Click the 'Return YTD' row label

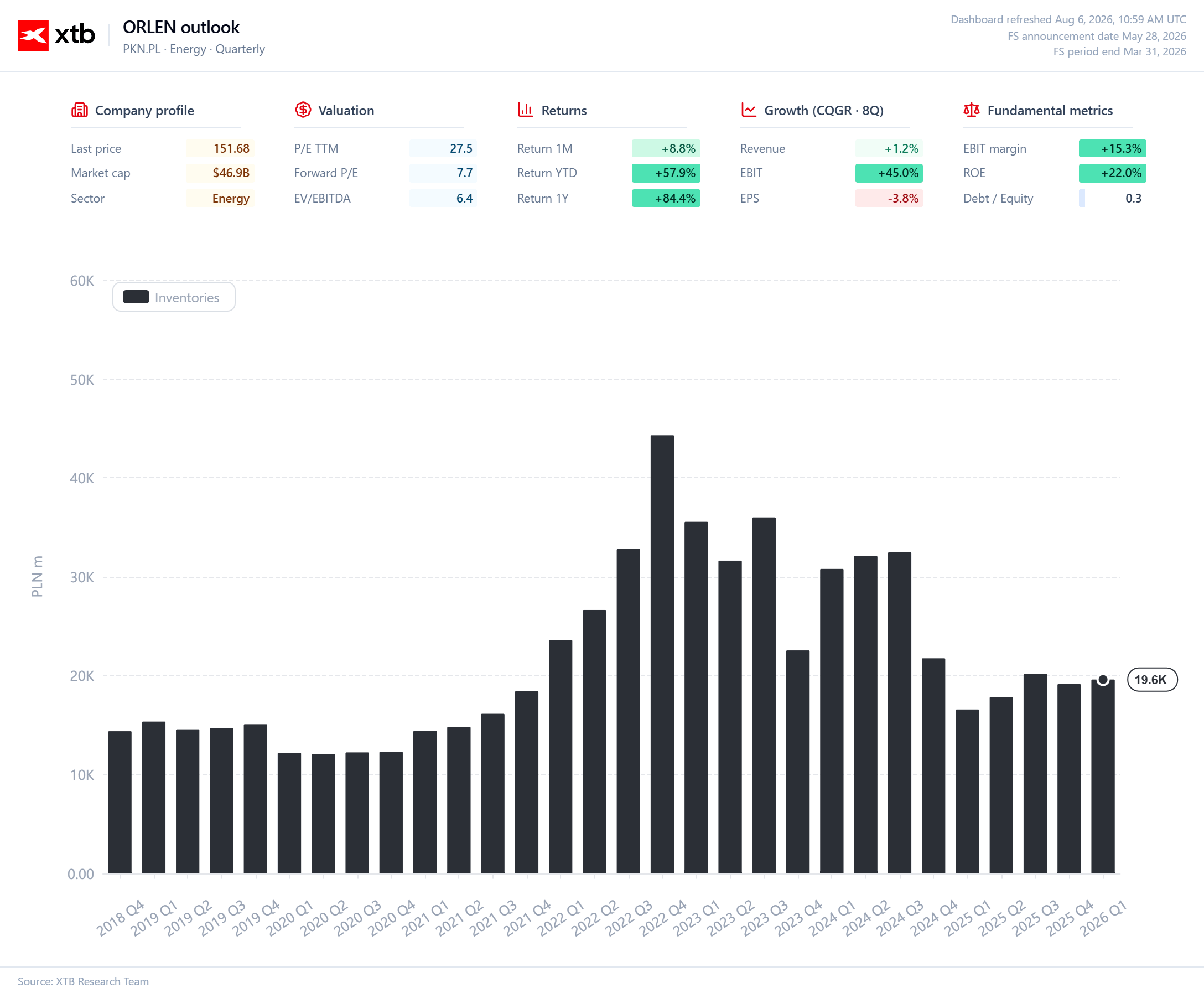coord(547,173)
